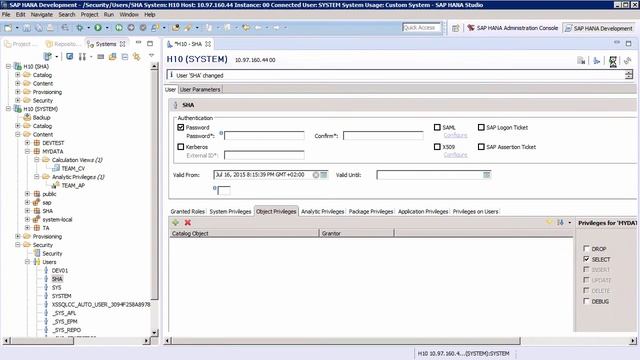Click the calendar icon next to Valid Until
The image size is (640, 360).
click(x=487, y=175)
